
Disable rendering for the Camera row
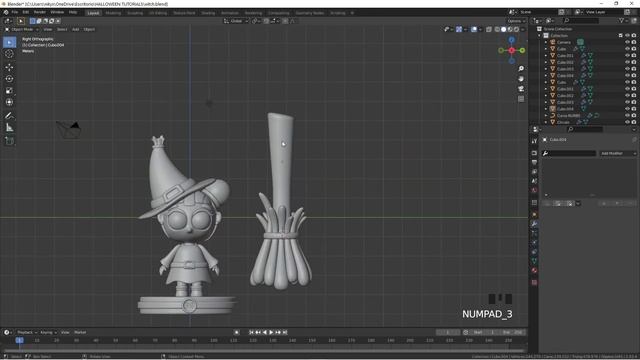[x=634, y=42]
